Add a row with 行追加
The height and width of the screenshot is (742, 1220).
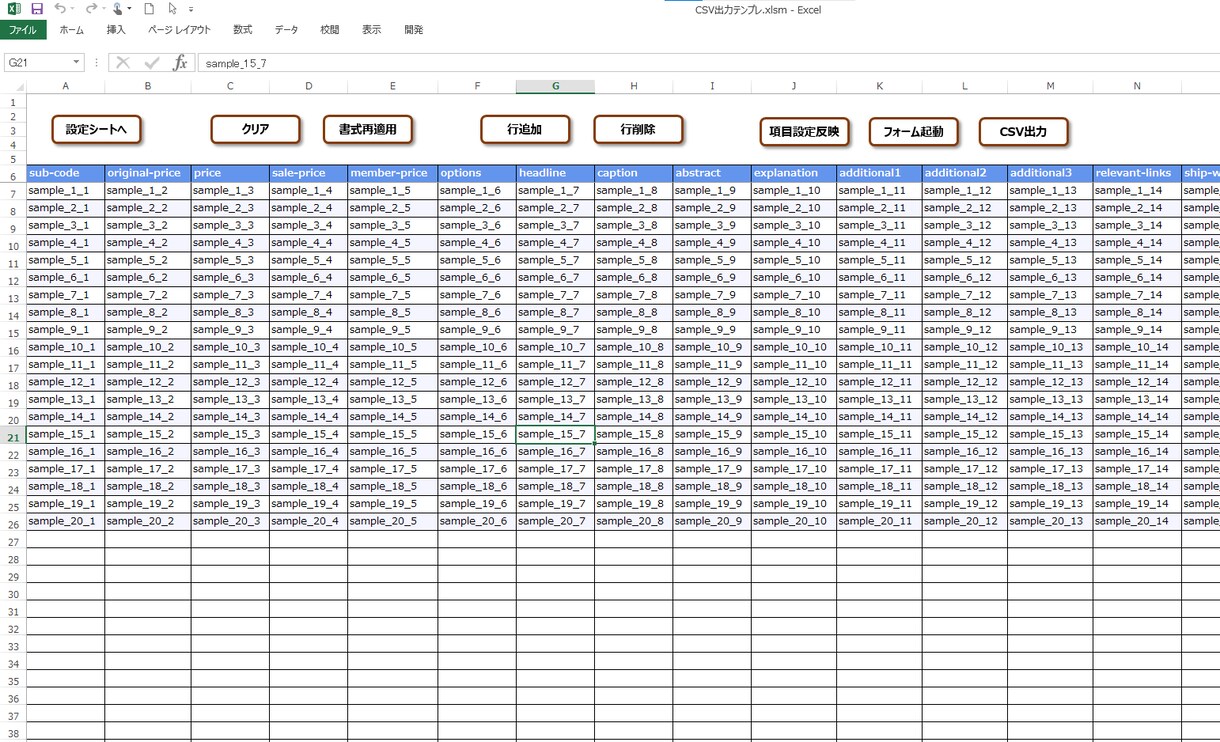(x=525, y=129)
